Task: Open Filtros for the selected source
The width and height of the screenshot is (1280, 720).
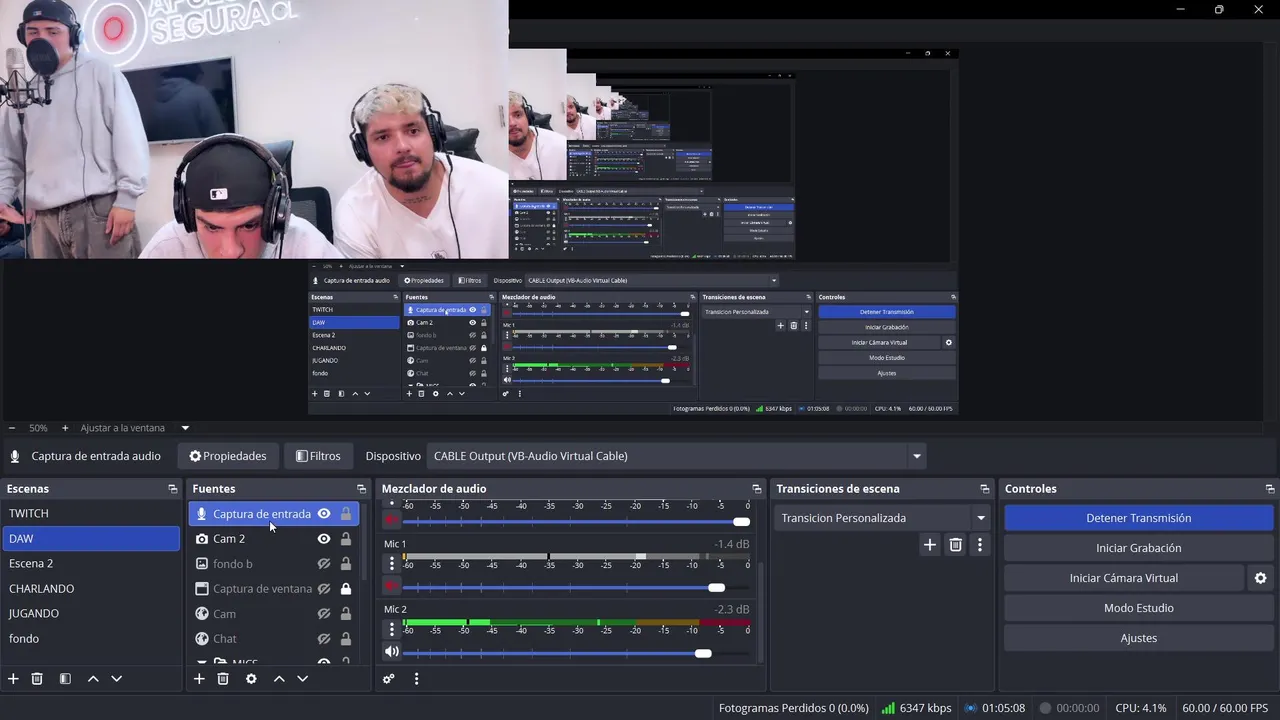Action: click(318, 456)
